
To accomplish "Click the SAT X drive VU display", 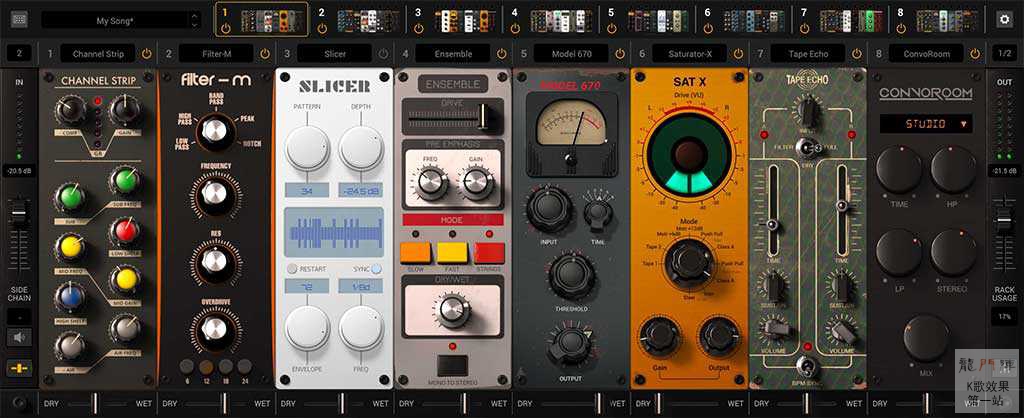I will pos(690,155).
